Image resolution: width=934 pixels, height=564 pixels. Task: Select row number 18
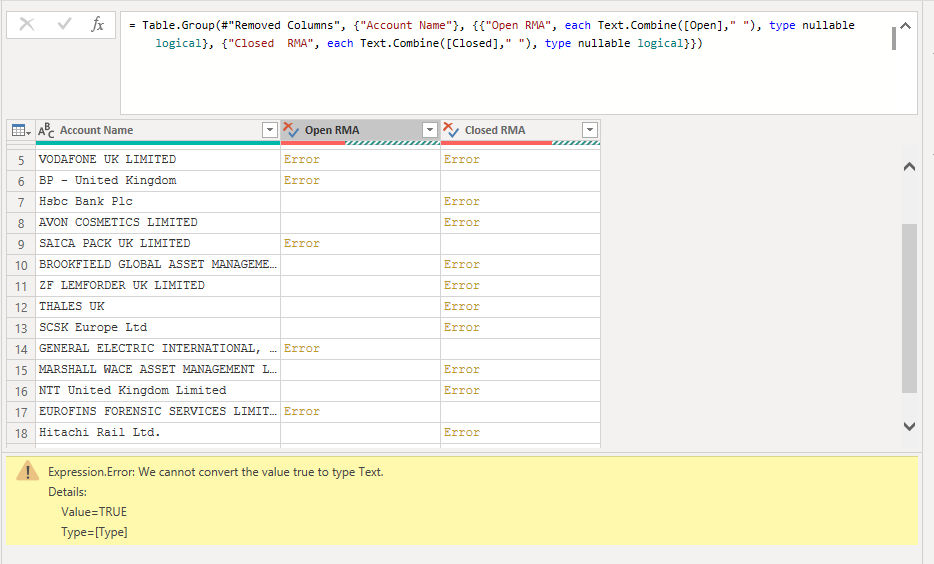click(x=21, y=433)
